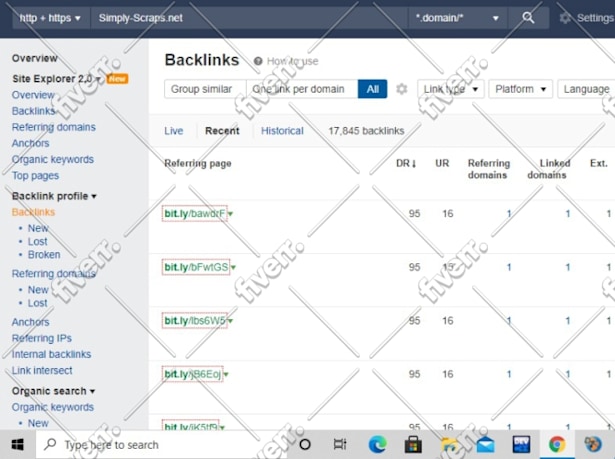Open the Platform dropdown
The height and width of the screenshot is (459, 615).
tap(520, 89)
